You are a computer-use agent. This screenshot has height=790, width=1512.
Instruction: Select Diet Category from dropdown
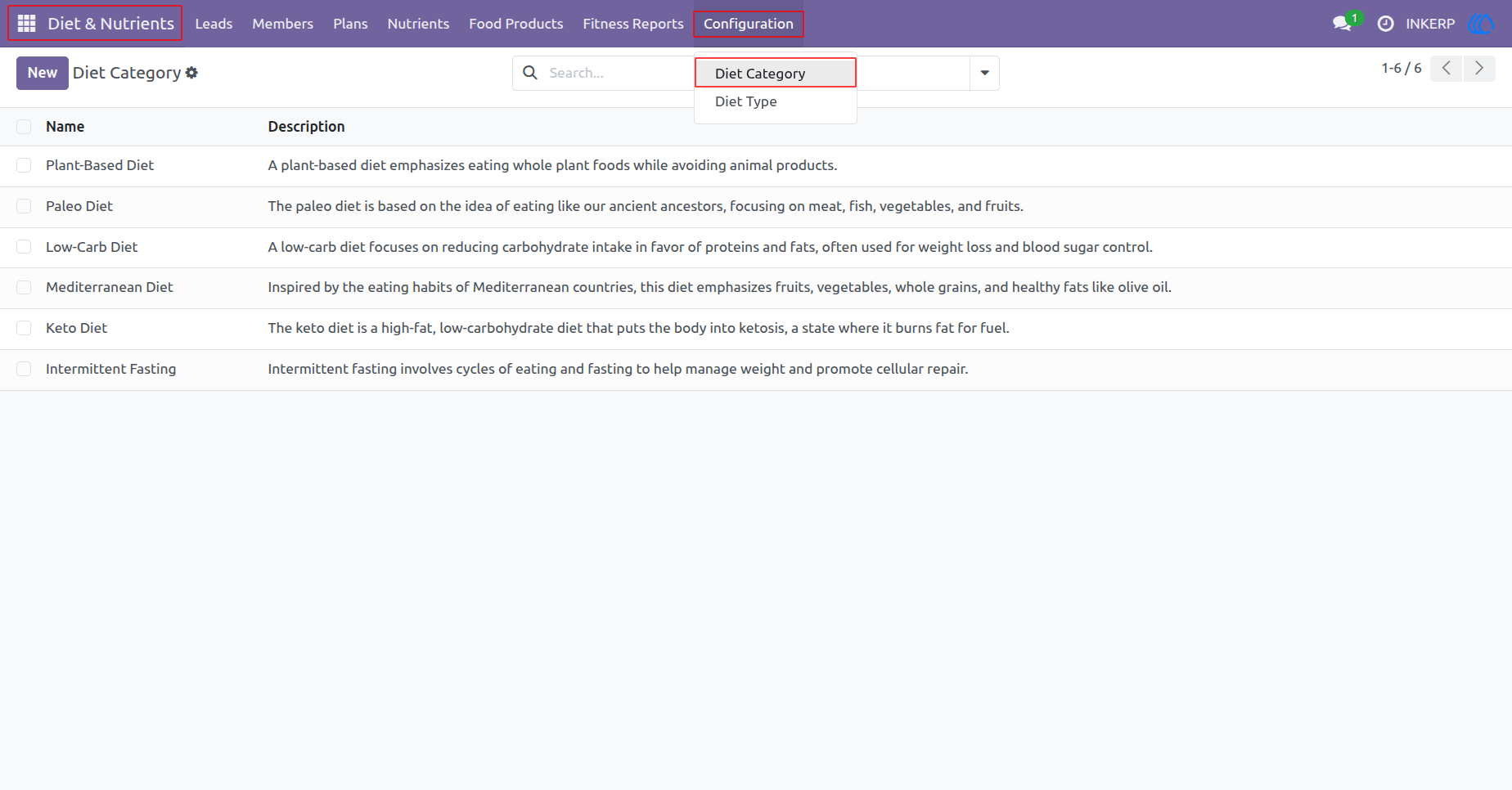click(x=776, y=73)
